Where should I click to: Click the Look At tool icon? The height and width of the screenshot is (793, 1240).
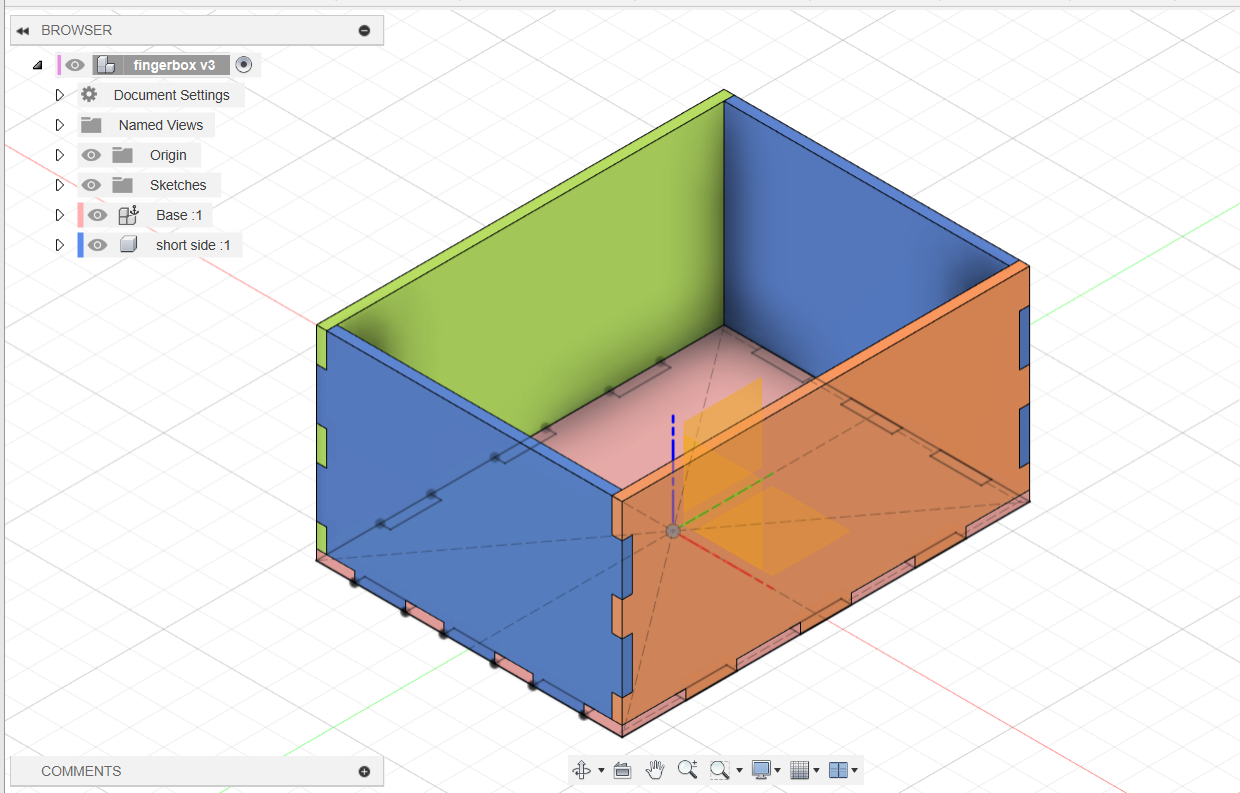(x=622, y=770)
